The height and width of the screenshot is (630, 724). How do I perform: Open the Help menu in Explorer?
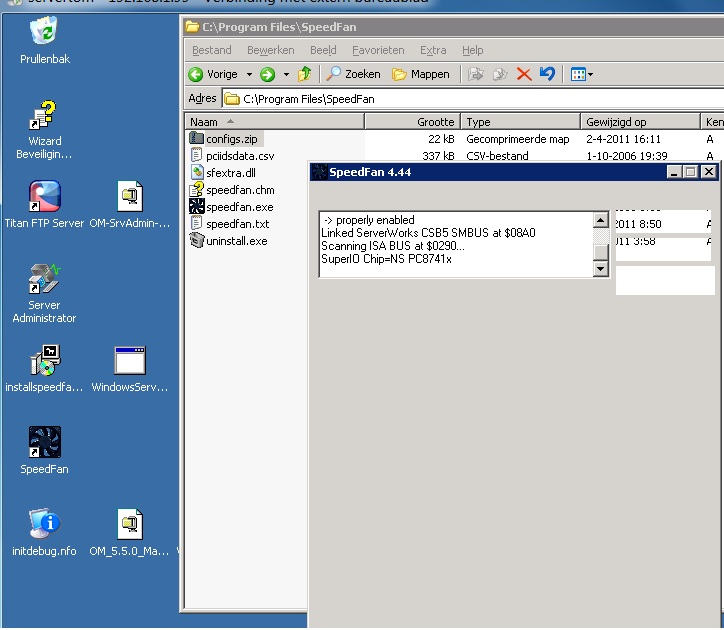473,50
